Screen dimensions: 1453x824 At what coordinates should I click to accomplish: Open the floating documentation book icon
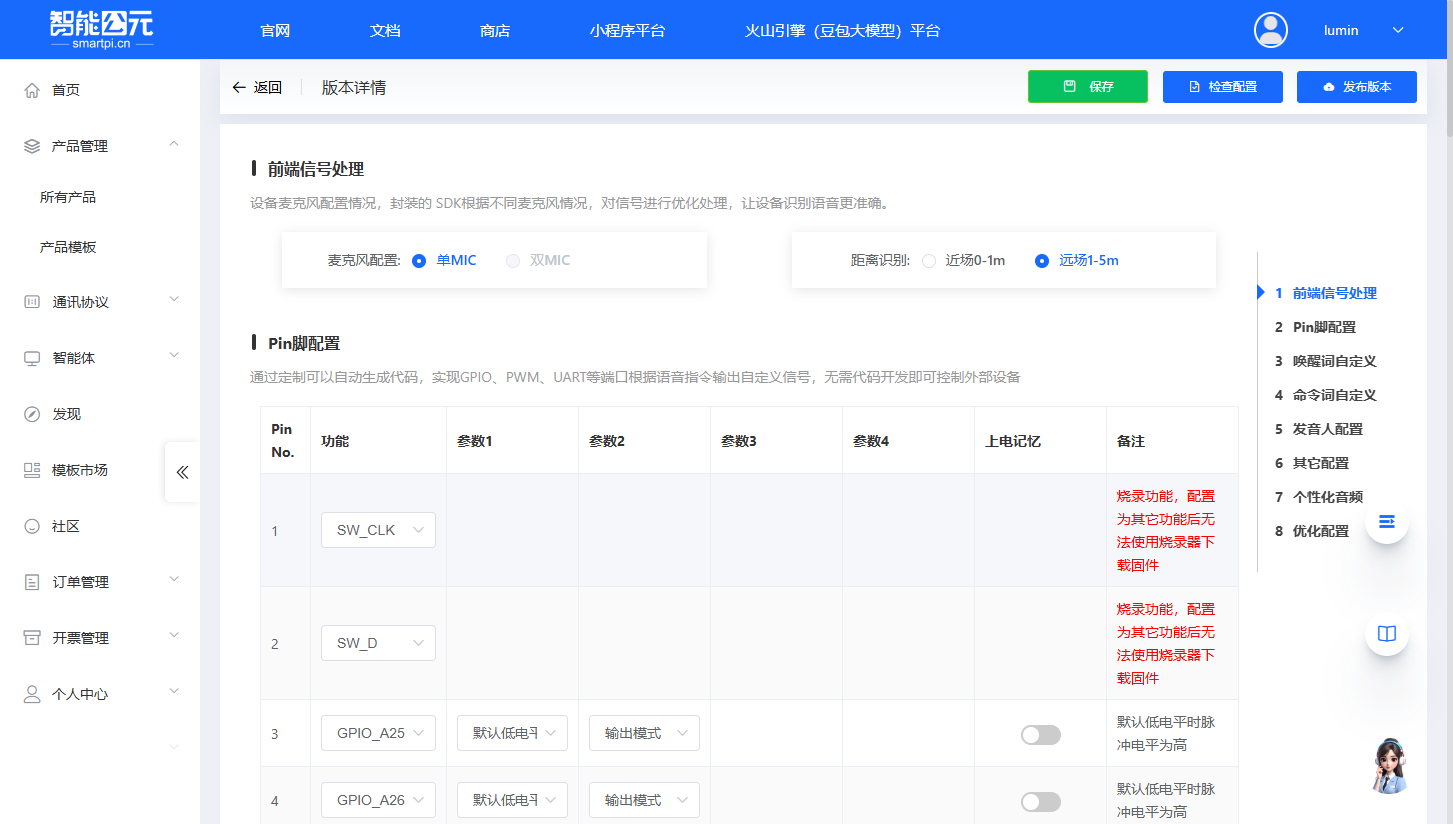[x=1386, y=633]
